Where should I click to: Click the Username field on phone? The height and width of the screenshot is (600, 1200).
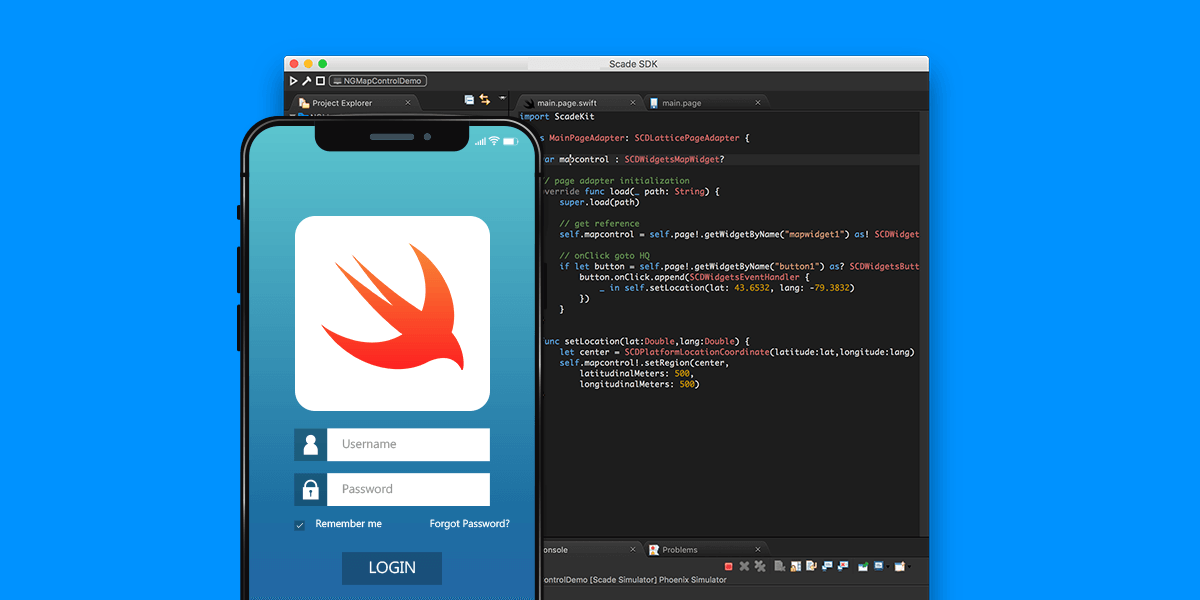coord(408,444)
